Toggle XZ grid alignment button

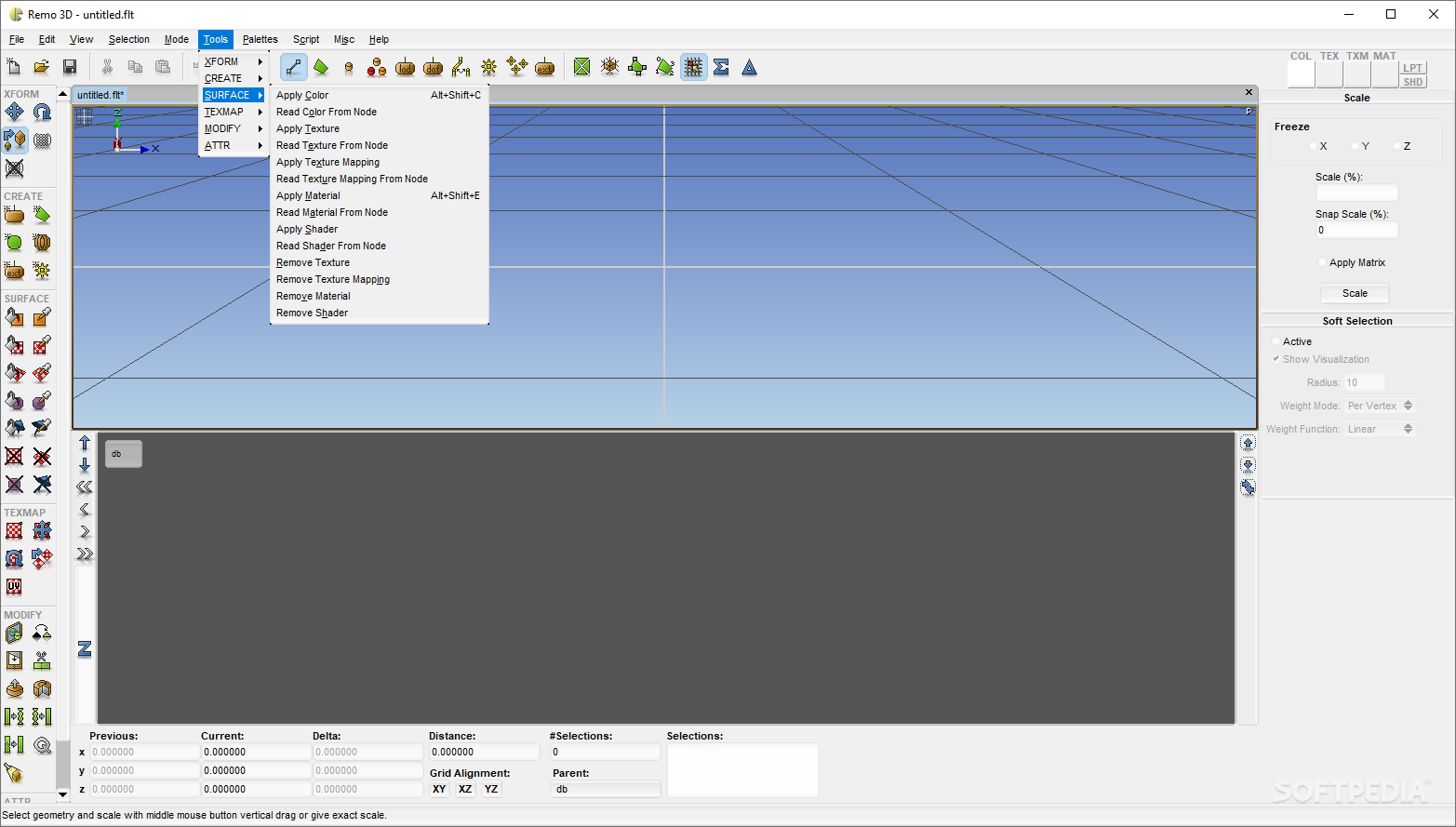click(465, 789)
